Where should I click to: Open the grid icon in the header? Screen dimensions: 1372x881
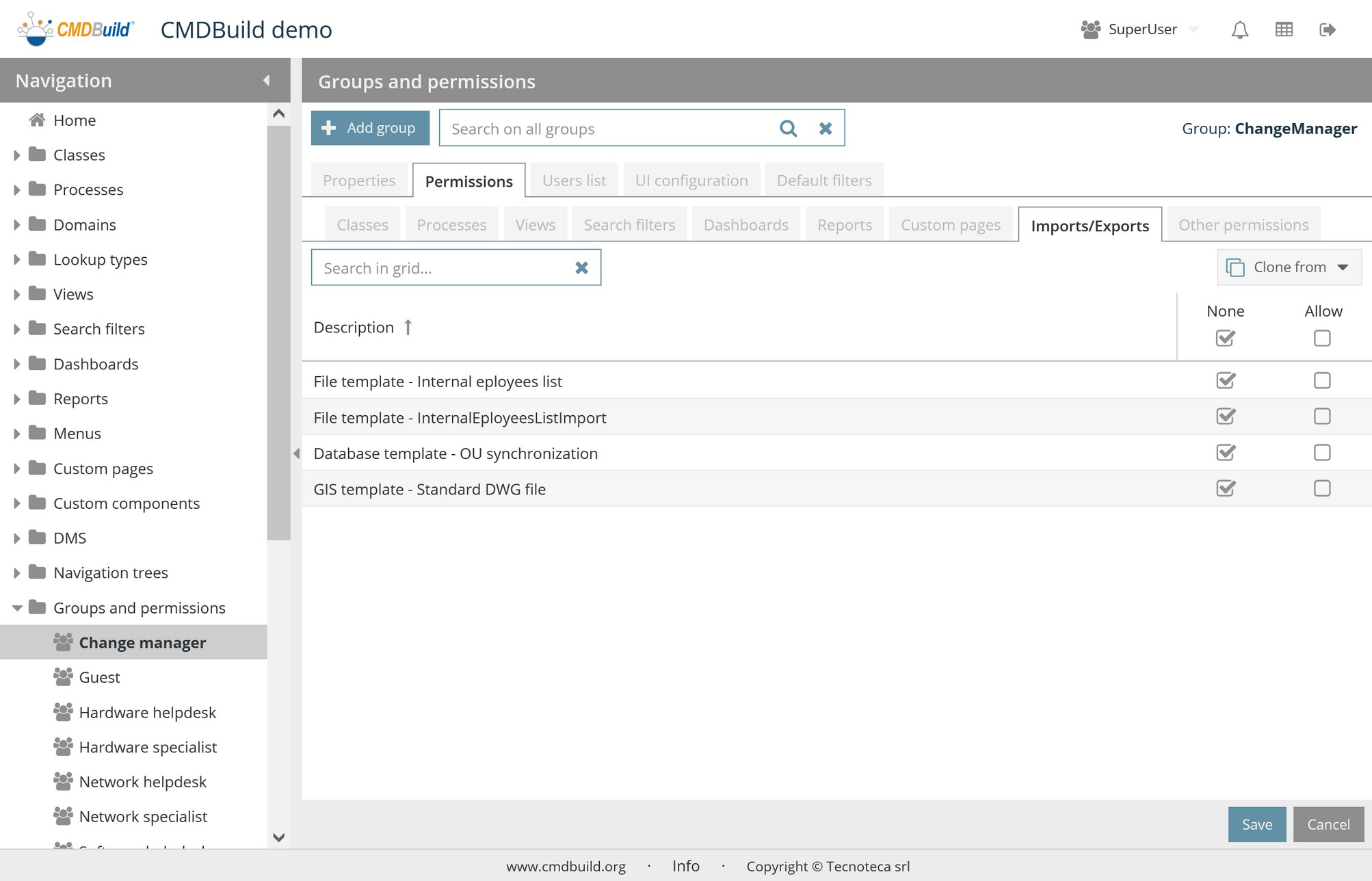coord(1284,29)
